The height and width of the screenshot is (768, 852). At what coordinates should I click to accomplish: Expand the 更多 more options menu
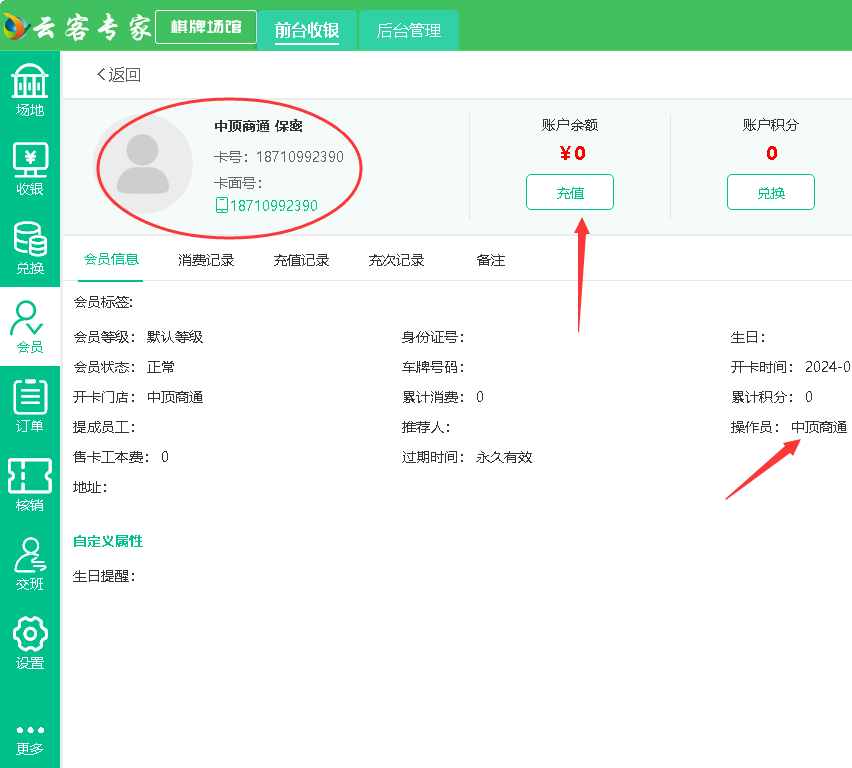click(x=30, y=739)
